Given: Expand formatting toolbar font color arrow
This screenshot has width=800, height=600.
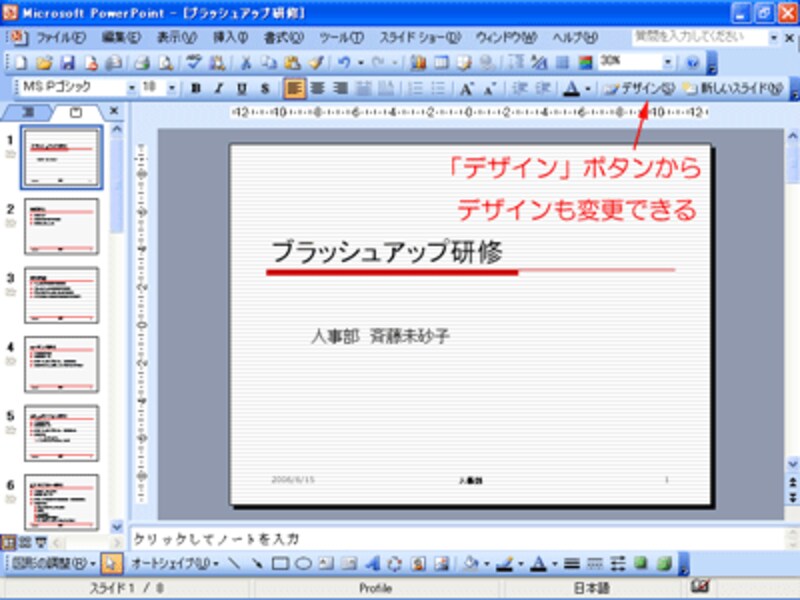Looking at the screenshot, I should click(588, 89).
